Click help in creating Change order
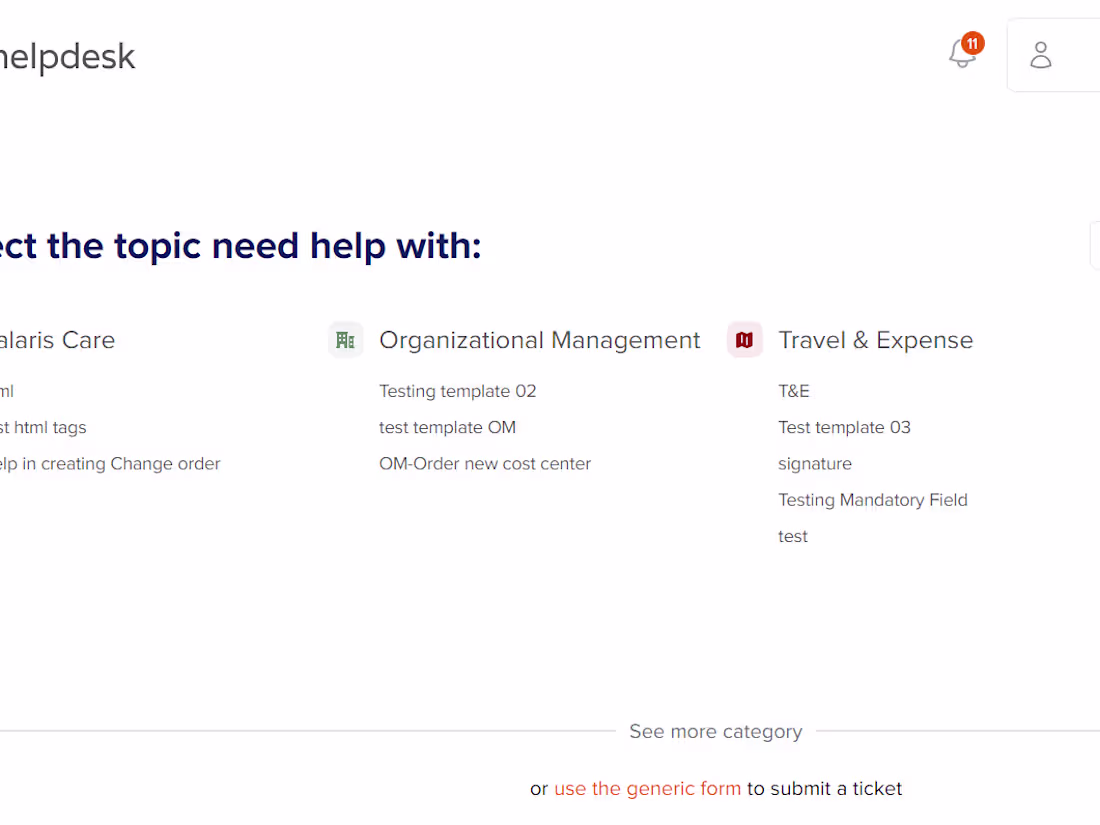Viewport: 1100px width, 825px height. coord(110,463)
